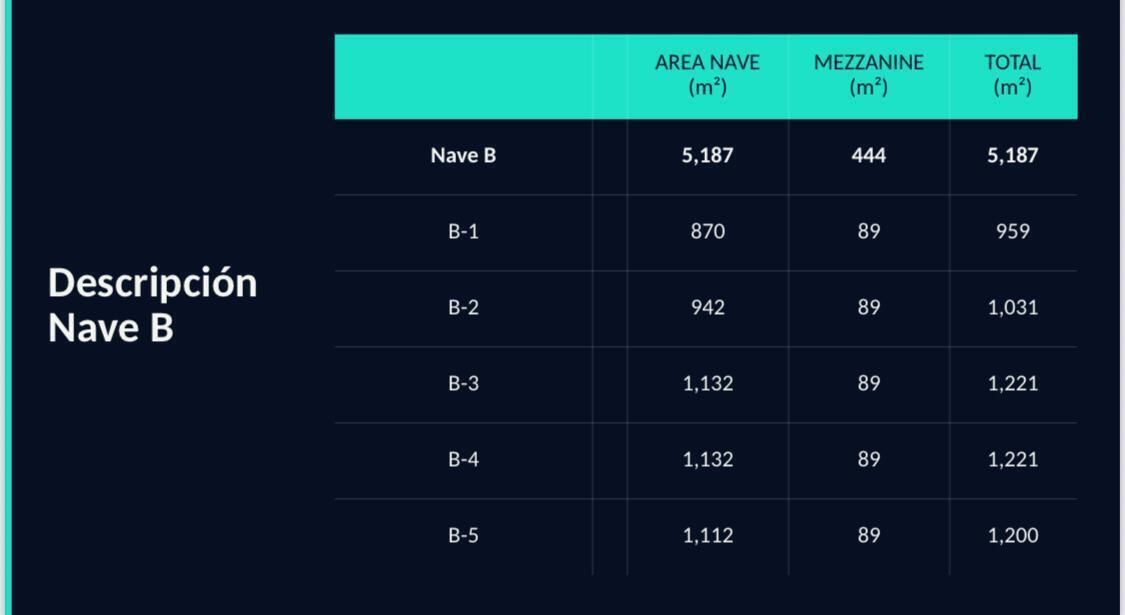
Task: Select the B-3 row label
Action: (x=463, y=383)
